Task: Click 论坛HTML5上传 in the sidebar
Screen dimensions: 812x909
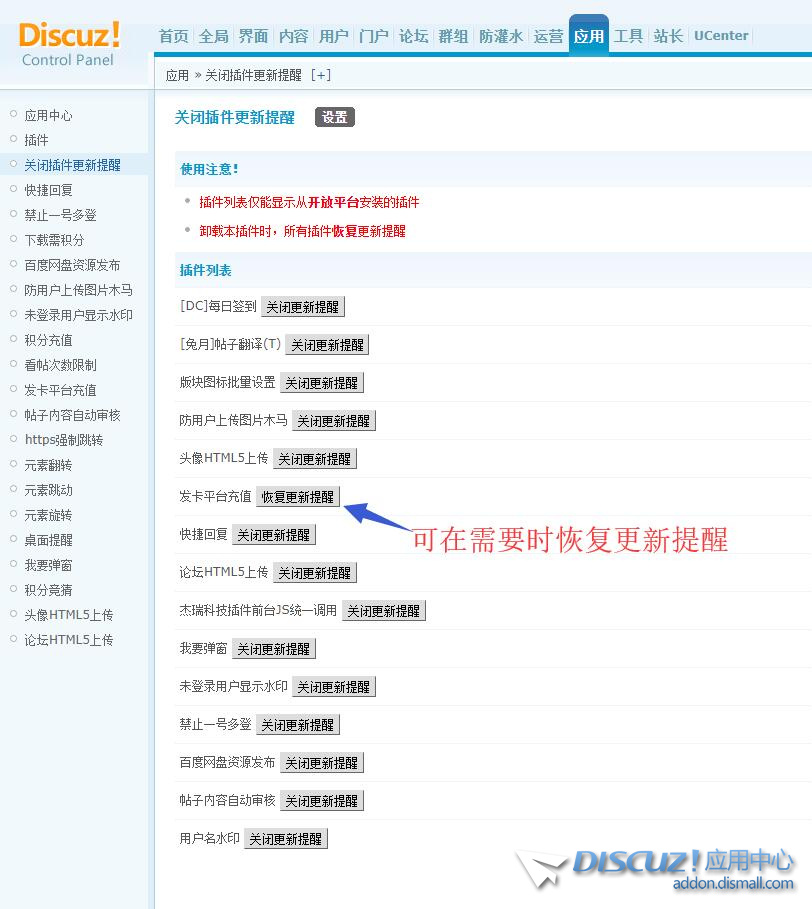Action: tap(68, 640)
